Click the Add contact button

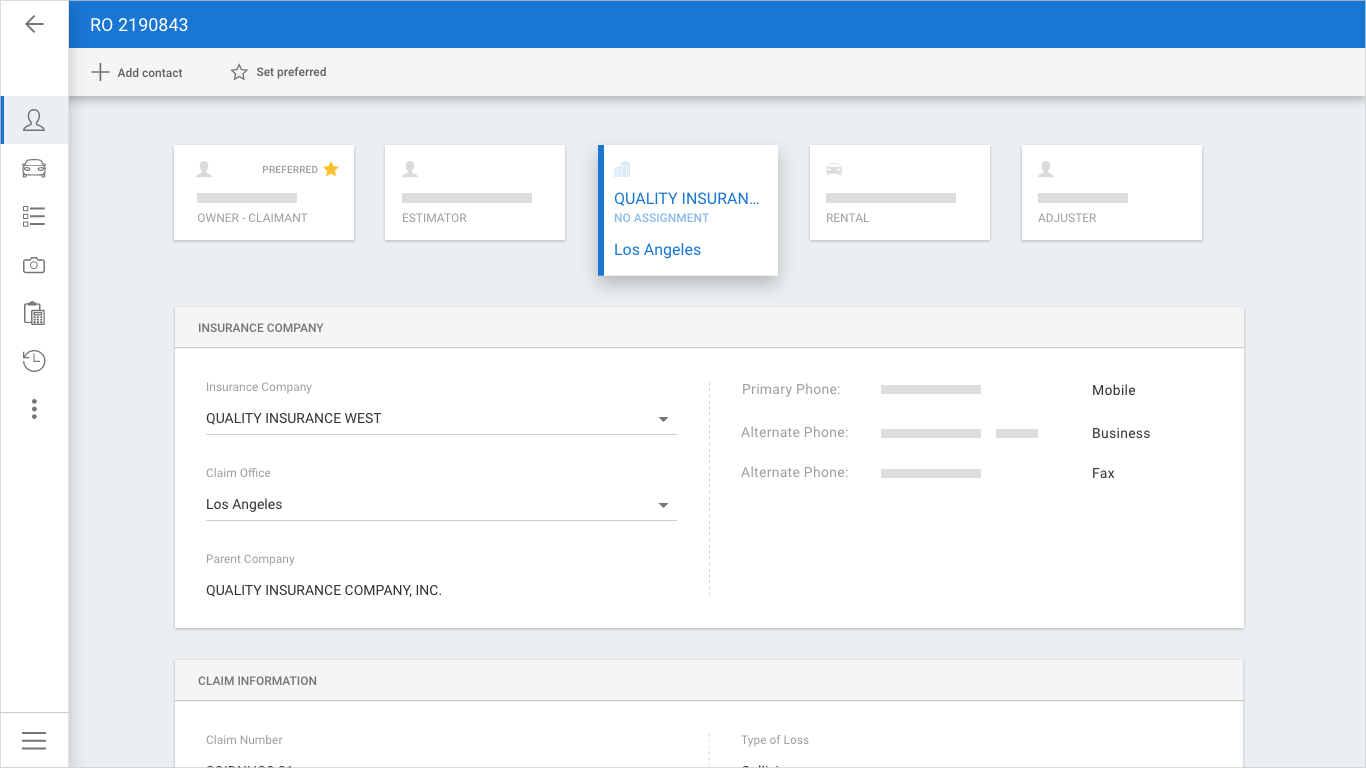(137, 72)
